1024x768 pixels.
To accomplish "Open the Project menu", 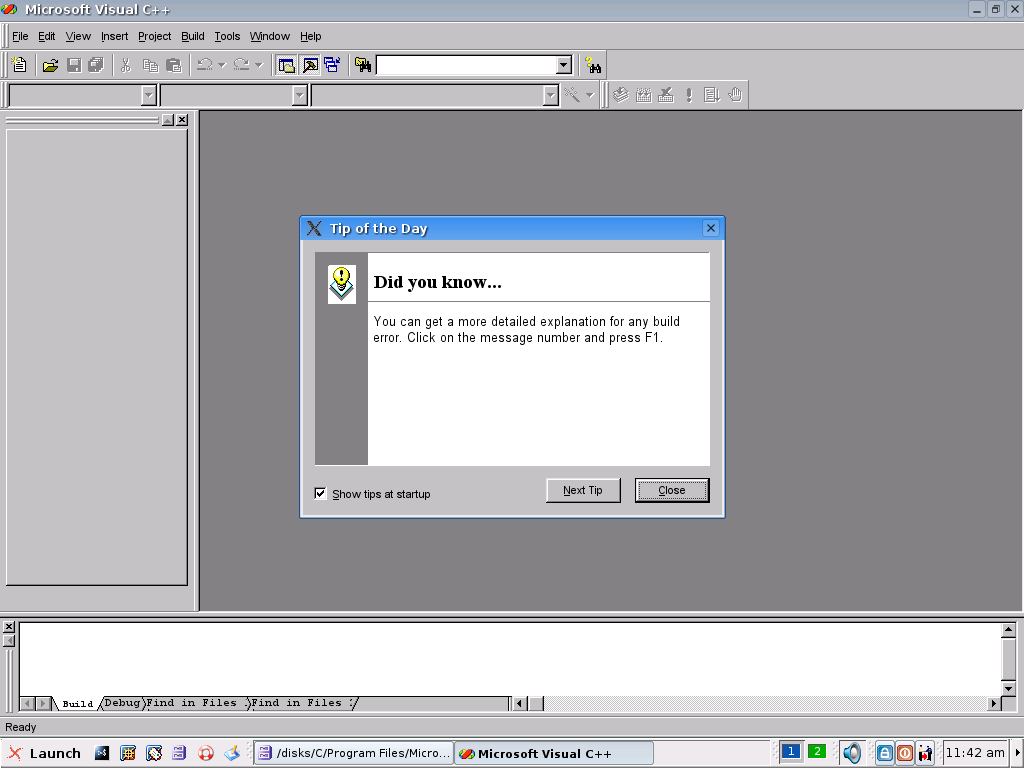I will click(x=154, y=36).
